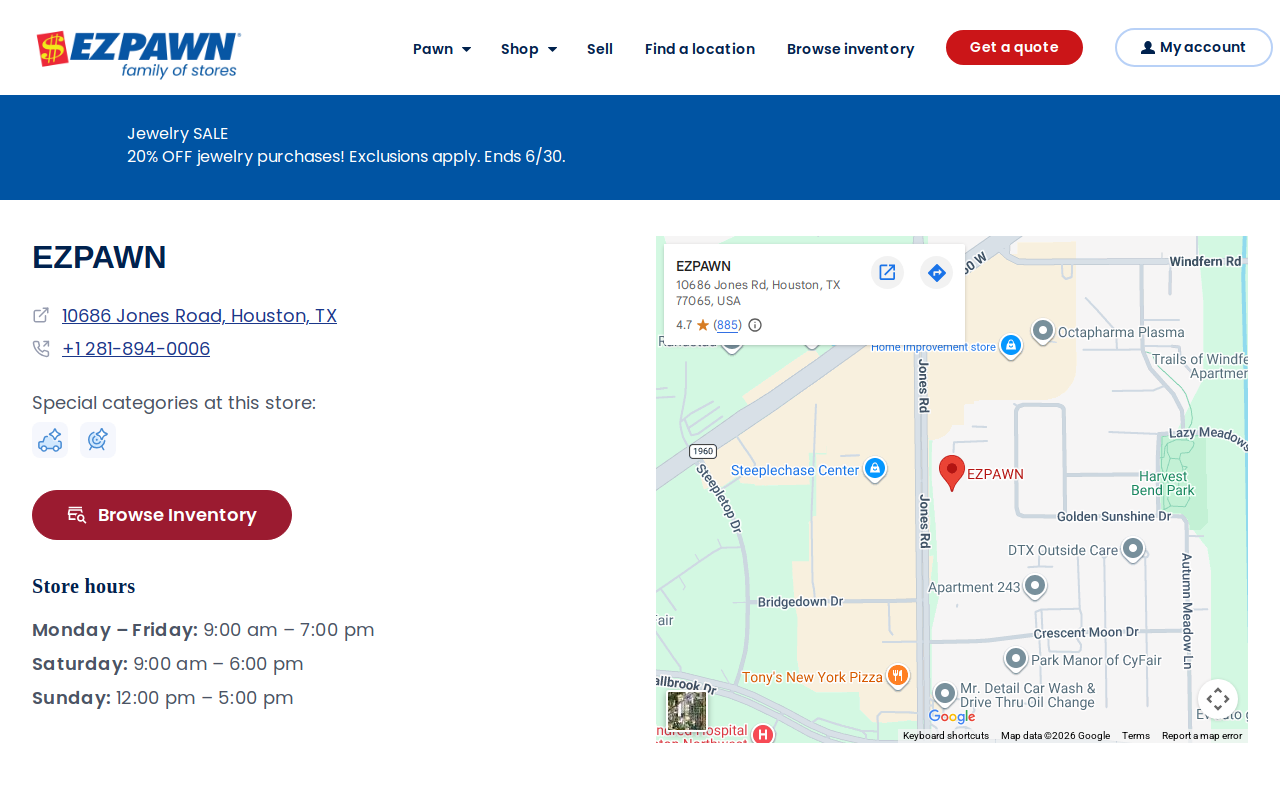Expand the Shop dropdown menu

pyautogui.click(x=529, y=48)
